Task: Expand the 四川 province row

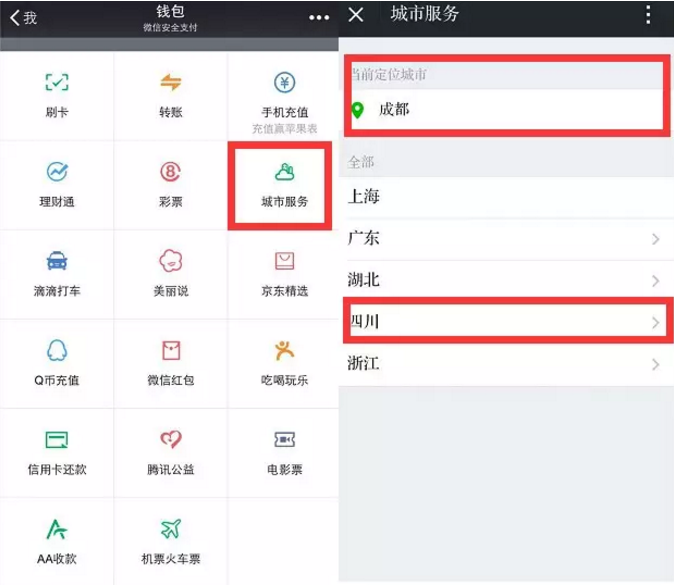Action: tap(506, 322)
